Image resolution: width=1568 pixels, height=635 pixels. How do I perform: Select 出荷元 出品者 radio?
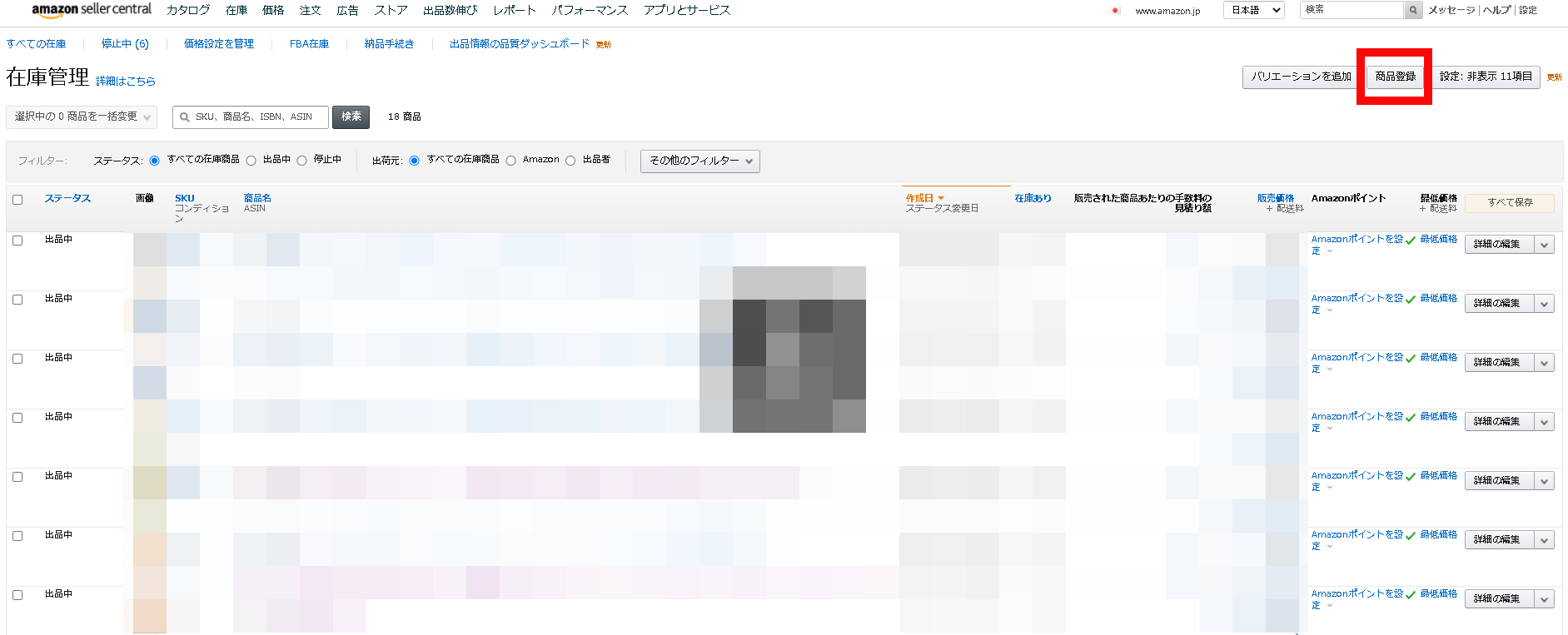(x=570, y=161)
